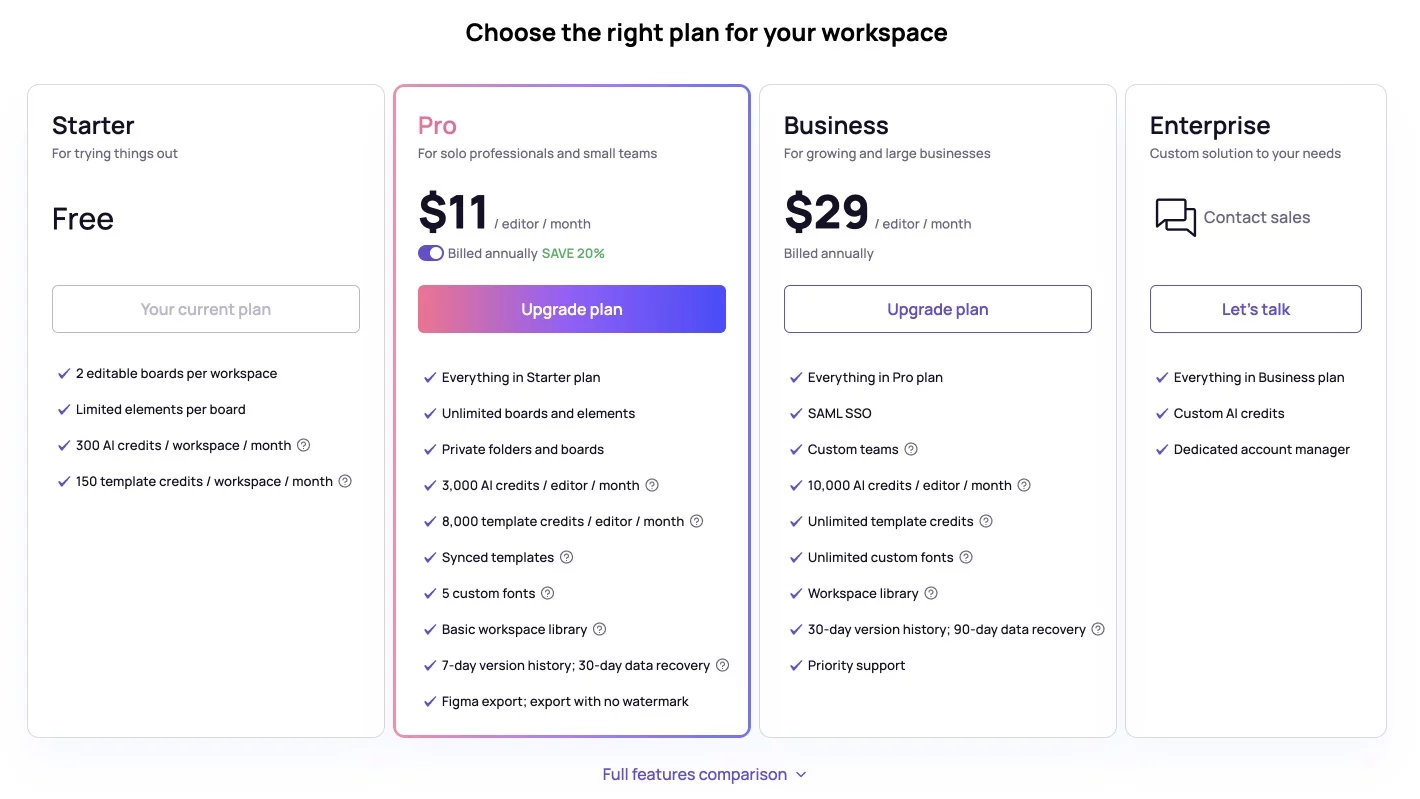1420x799 pixels.
Task: Click info icon next to Unlimited template credits
Action: [985, 521]
